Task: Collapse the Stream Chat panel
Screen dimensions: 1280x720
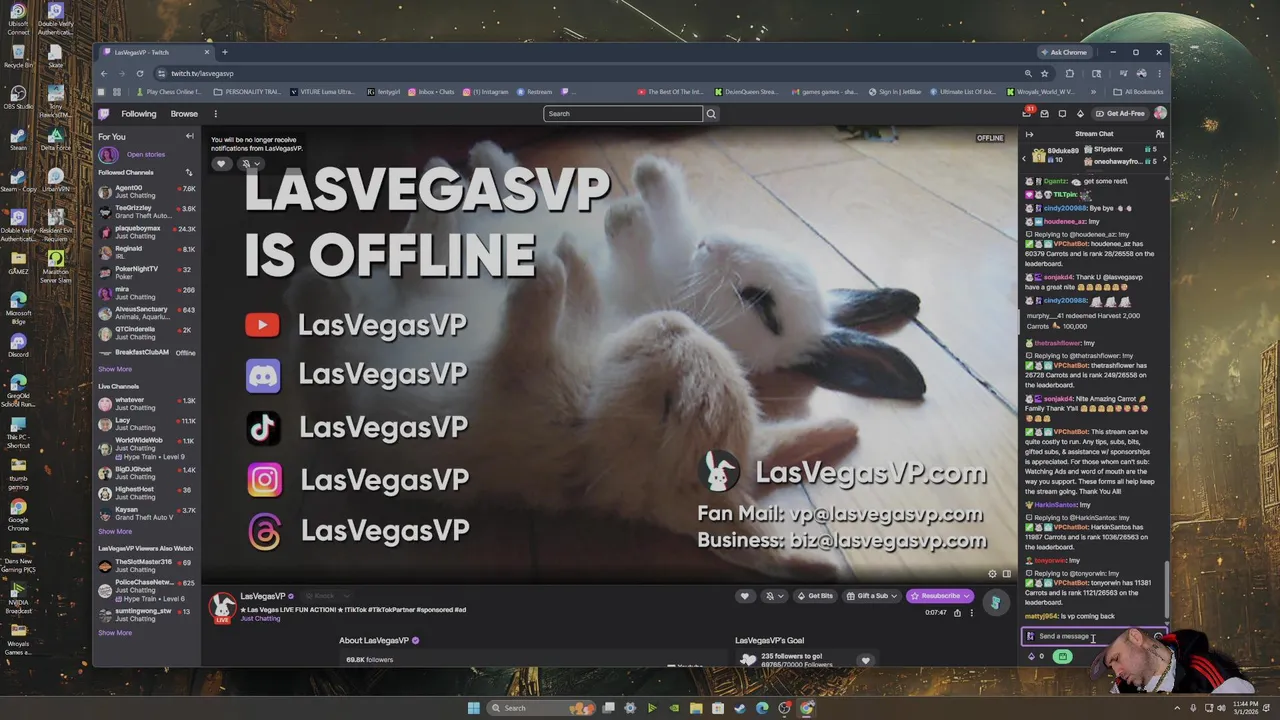Action: click(x=1029, y=134)
